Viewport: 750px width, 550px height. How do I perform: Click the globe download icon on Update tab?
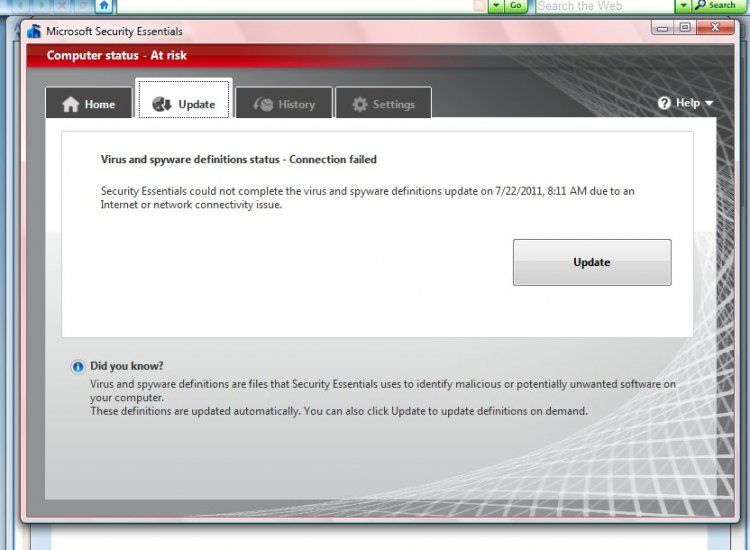[162, 104]
